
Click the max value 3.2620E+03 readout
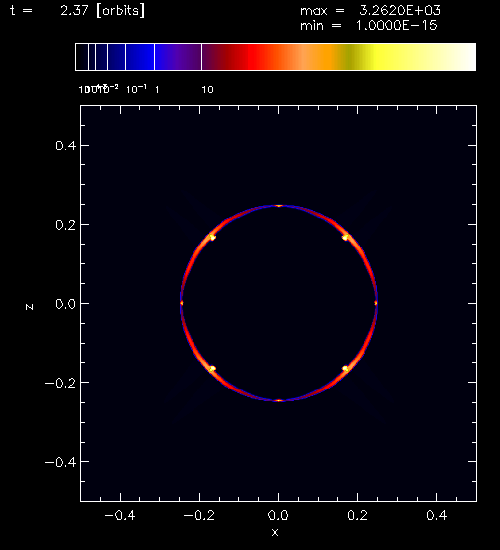tap(400, 11)
